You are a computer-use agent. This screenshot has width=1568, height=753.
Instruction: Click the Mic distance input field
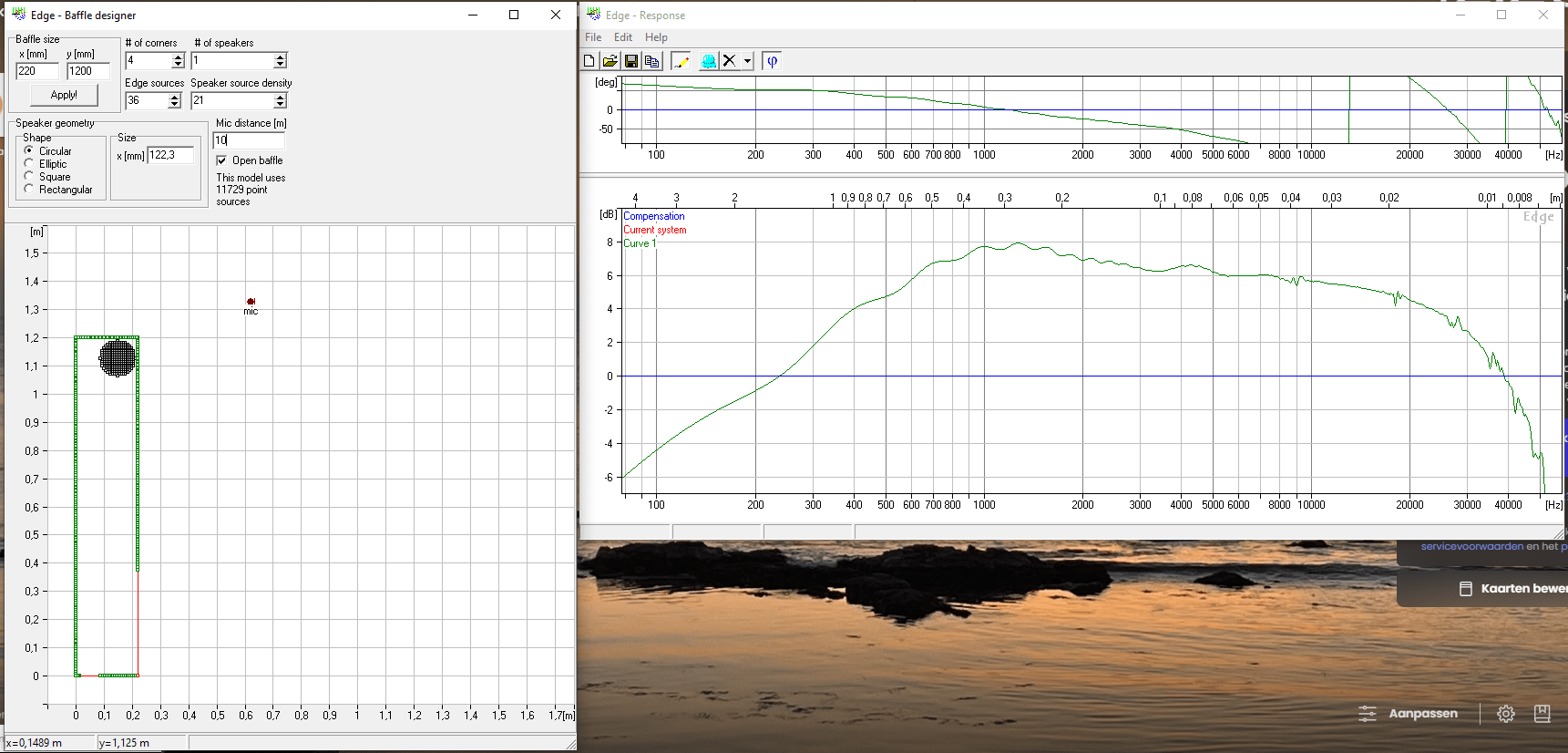(x=249, y=140)
